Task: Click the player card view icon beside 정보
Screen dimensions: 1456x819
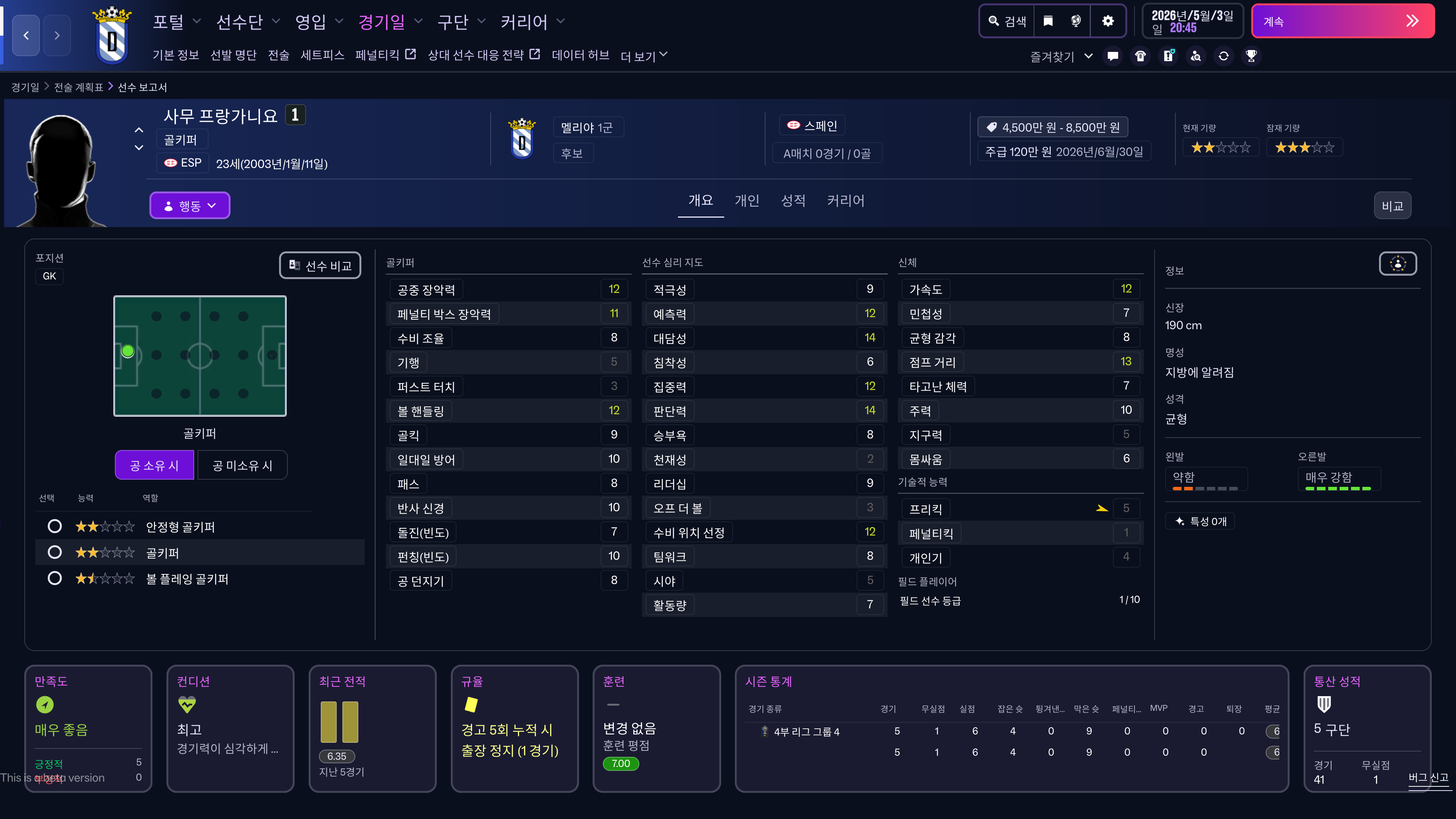Action: [x=1397, y=264]
